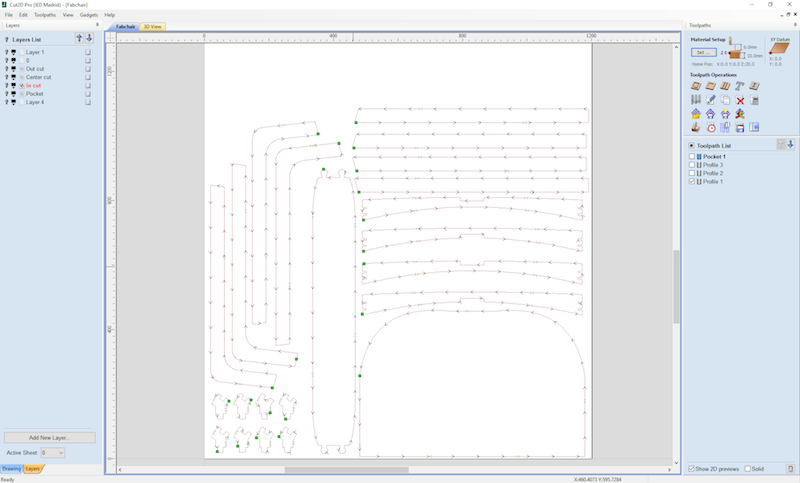Open the Toolpaths menu
800x483 pixels.
coord(45,15)
